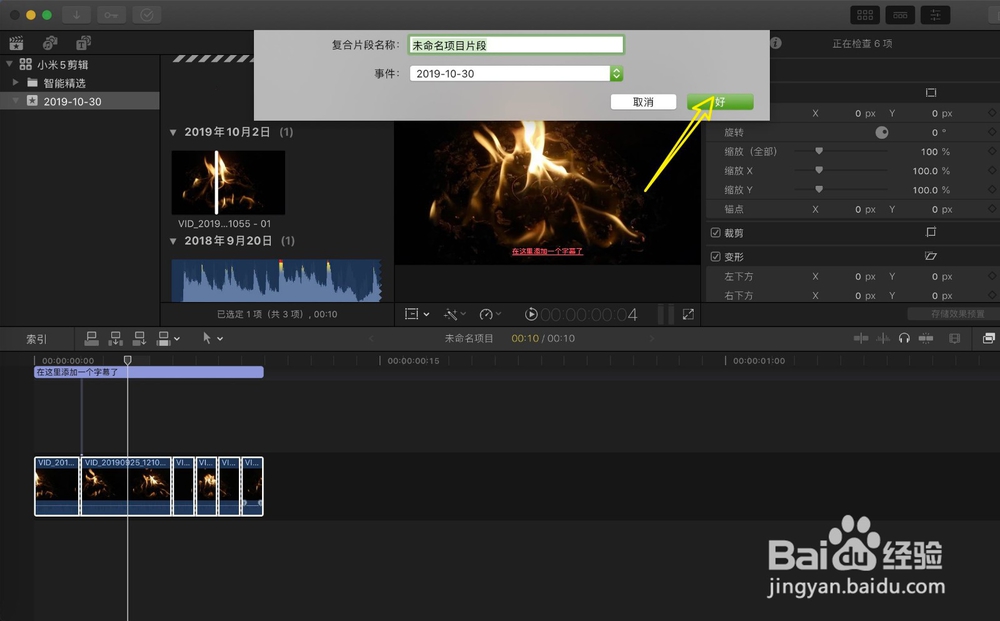This screenshot has height=621, width=1000.
Task: Collapse the 2018年9月20日 group
Action: pos(173,241)
